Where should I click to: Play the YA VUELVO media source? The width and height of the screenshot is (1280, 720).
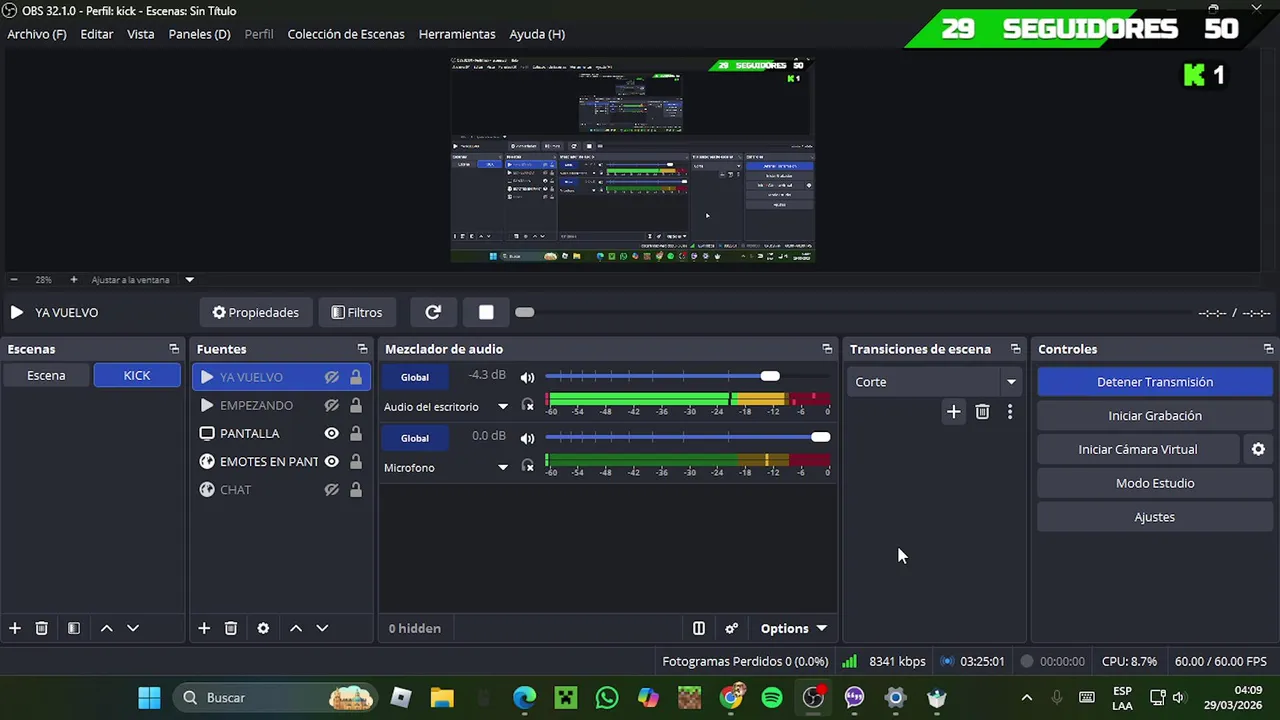[17, 312]
